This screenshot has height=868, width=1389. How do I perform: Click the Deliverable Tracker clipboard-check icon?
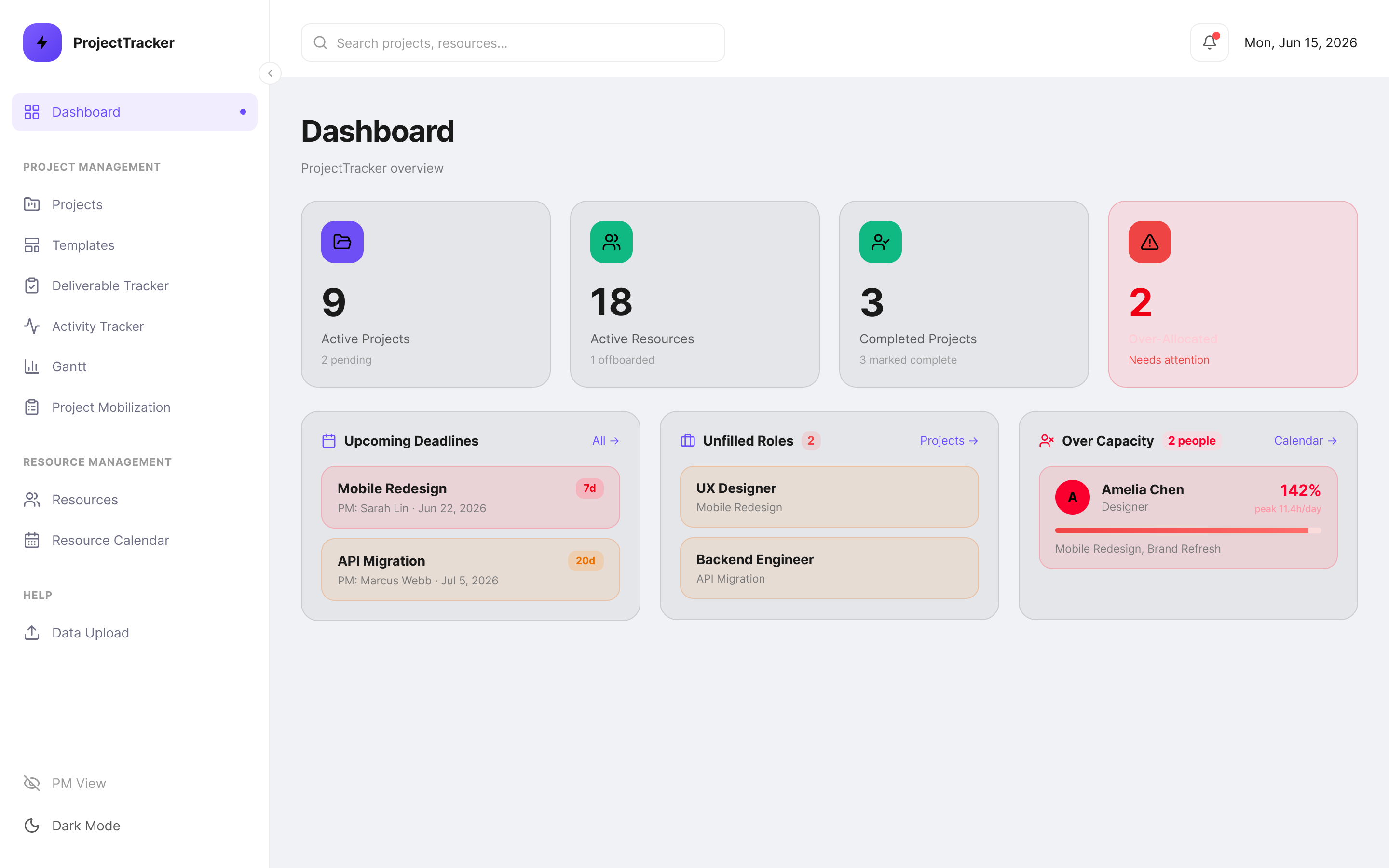tap(31, 285)
